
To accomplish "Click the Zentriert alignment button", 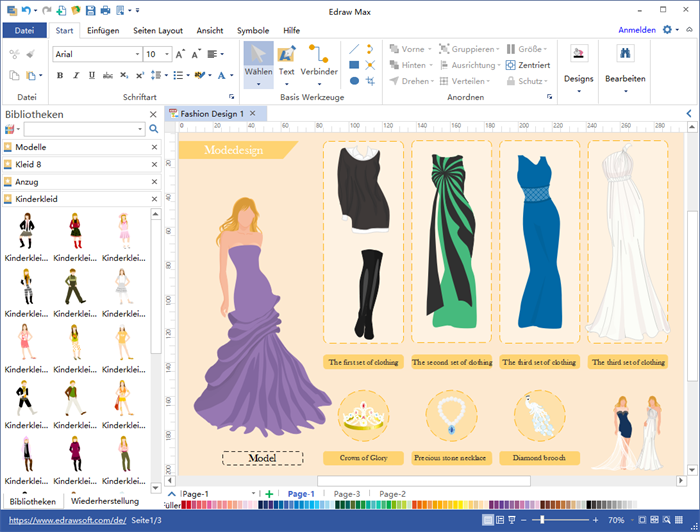I will tap(527, 65).
